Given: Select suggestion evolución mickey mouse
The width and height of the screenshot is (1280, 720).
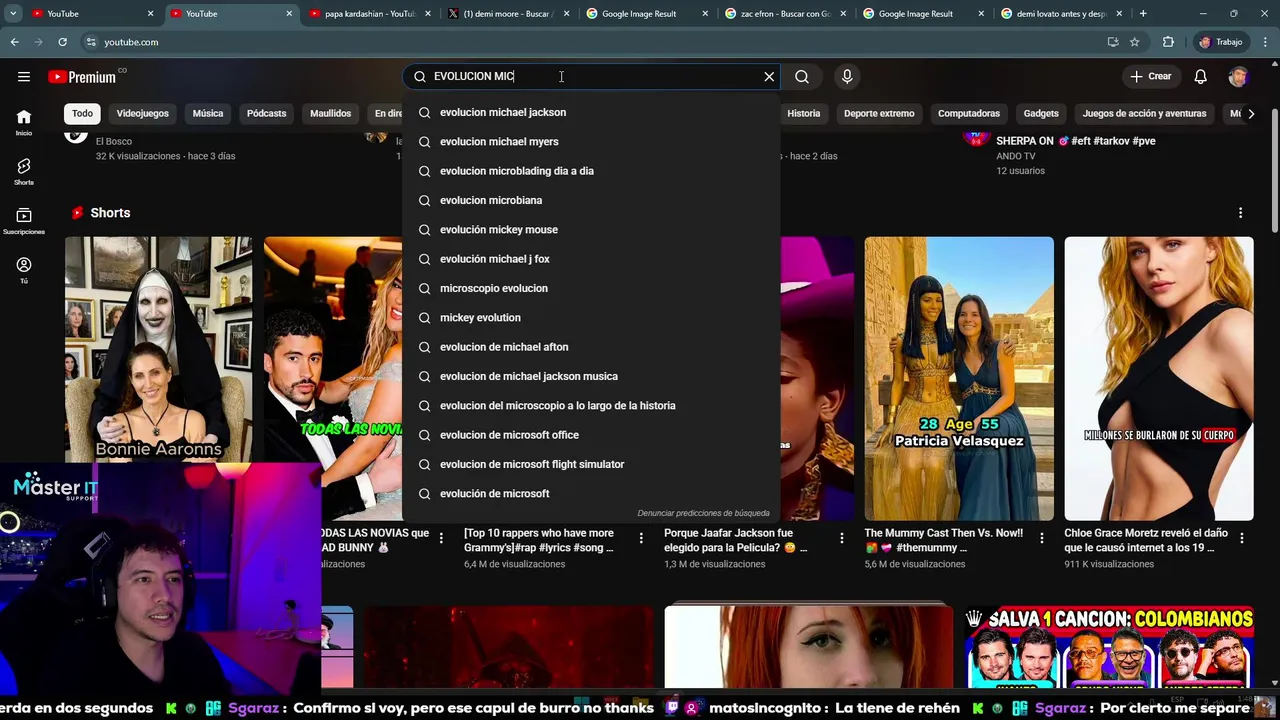Looking at the screenshot, I should point(591,229).
